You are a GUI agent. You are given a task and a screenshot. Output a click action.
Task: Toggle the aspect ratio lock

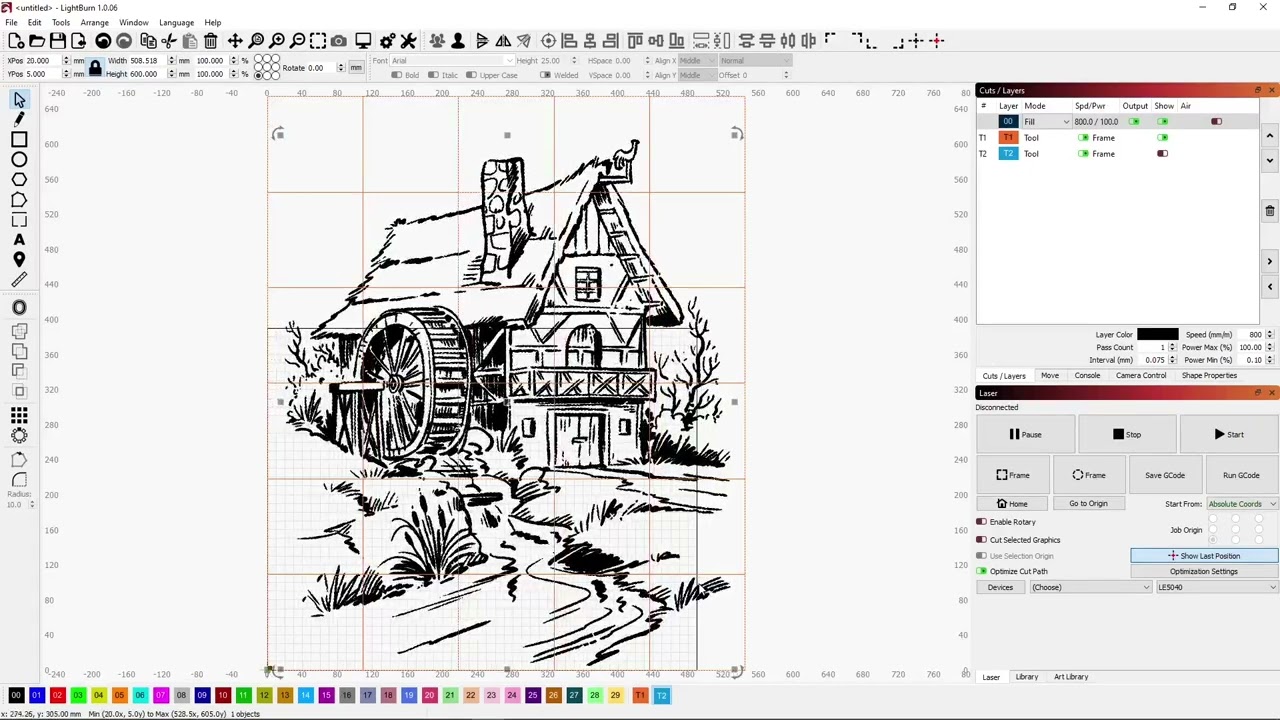[x=95, y=68]
